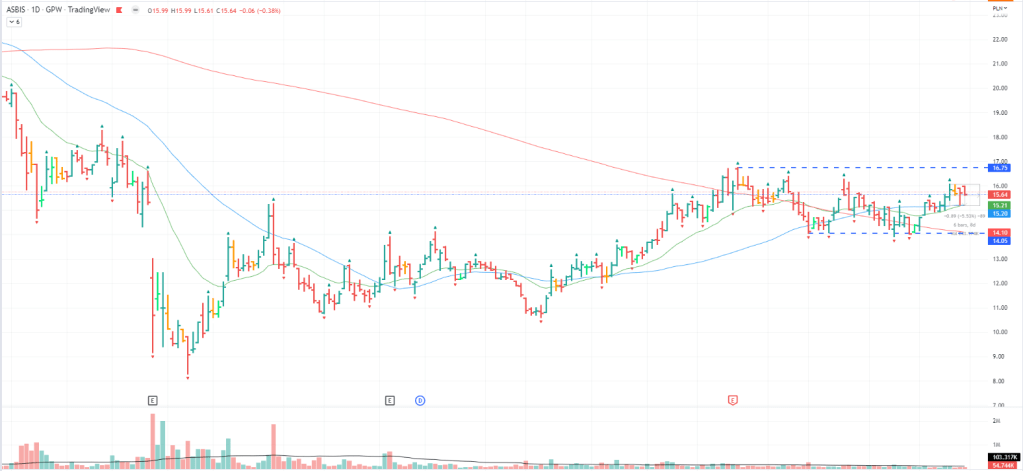Screen dimensions: 1023x471
Task: Select the 14.05 support price label
Action: (x=1000, y=241)
